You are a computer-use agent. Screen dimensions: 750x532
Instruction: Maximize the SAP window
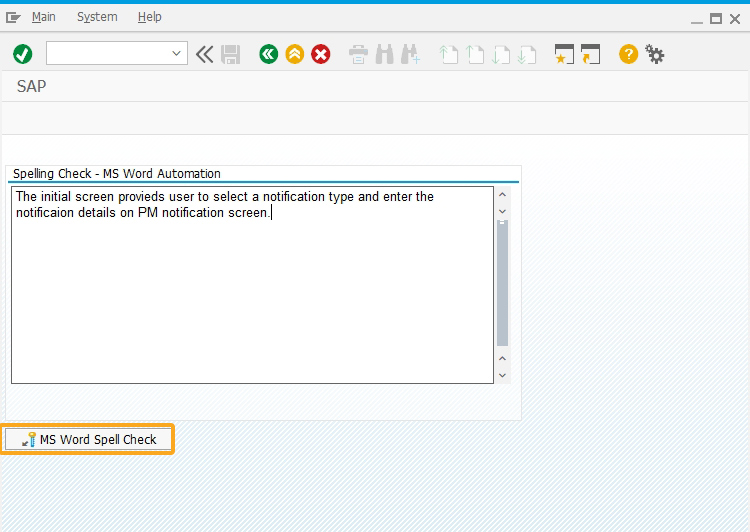(x=716, y=19)
